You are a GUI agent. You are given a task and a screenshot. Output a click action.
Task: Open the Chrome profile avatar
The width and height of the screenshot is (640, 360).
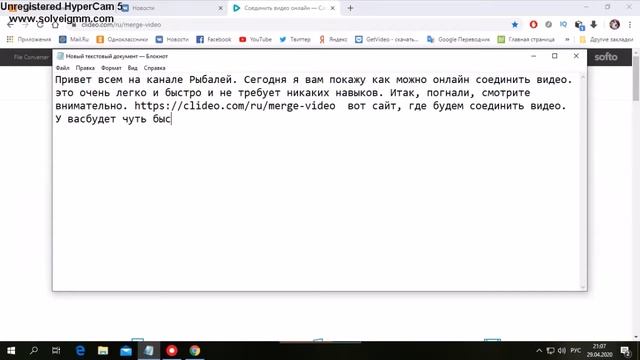614,24
